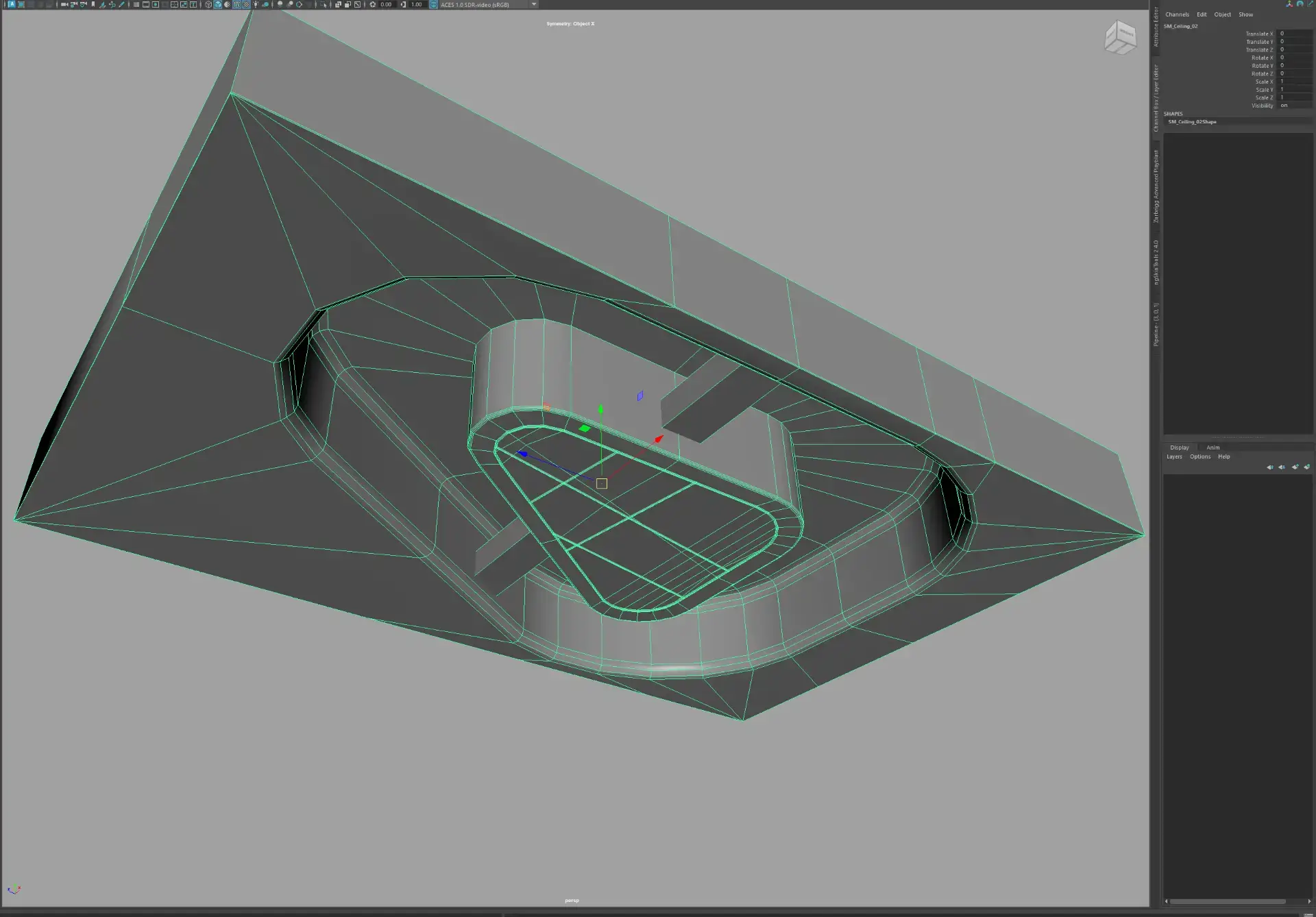Open the Layers menu in layer editor
Screen dimensions: 1316x917
(x=1174, y=456)
